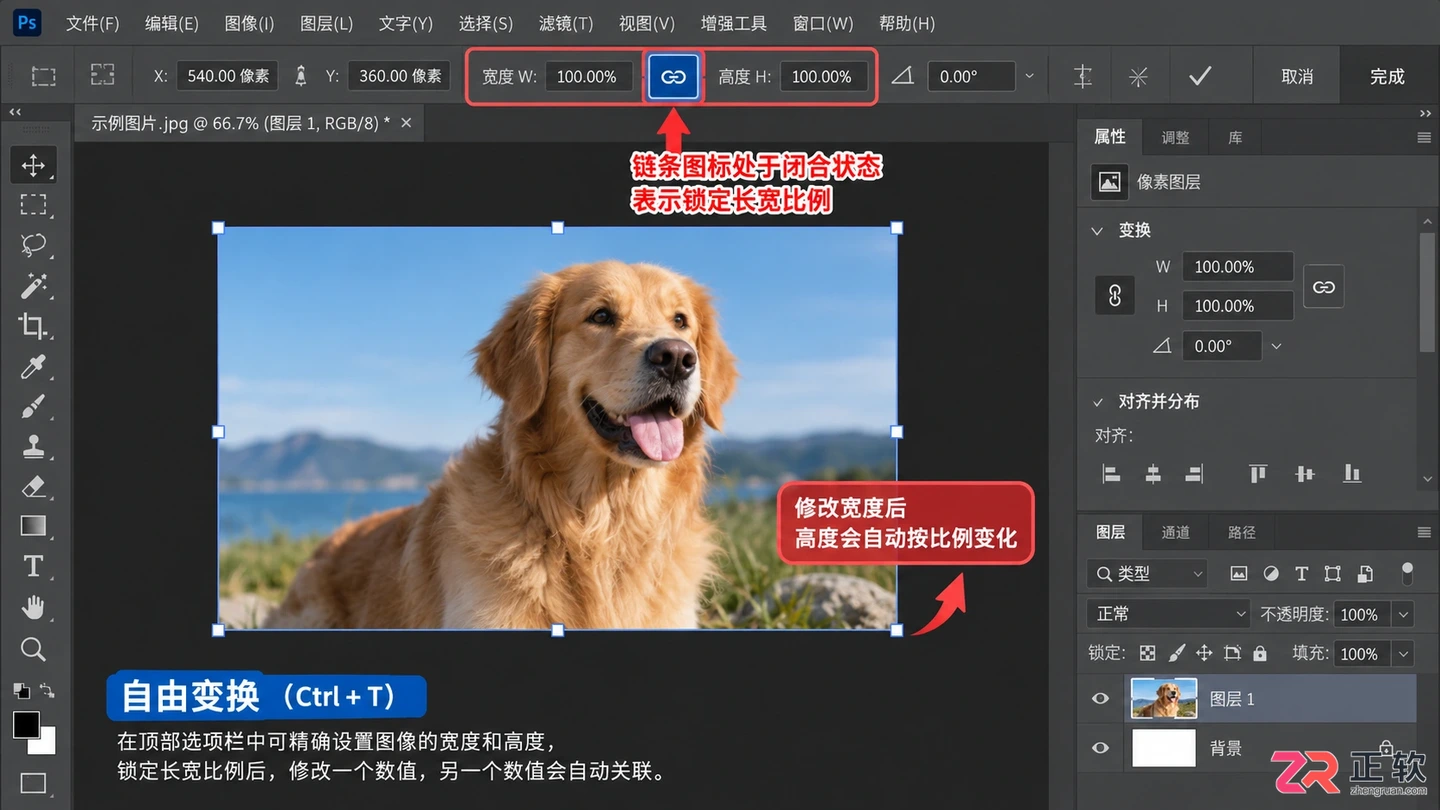Select the Rectangular Marquee tool
1440x810 pixels.
[x=33, y=205]
